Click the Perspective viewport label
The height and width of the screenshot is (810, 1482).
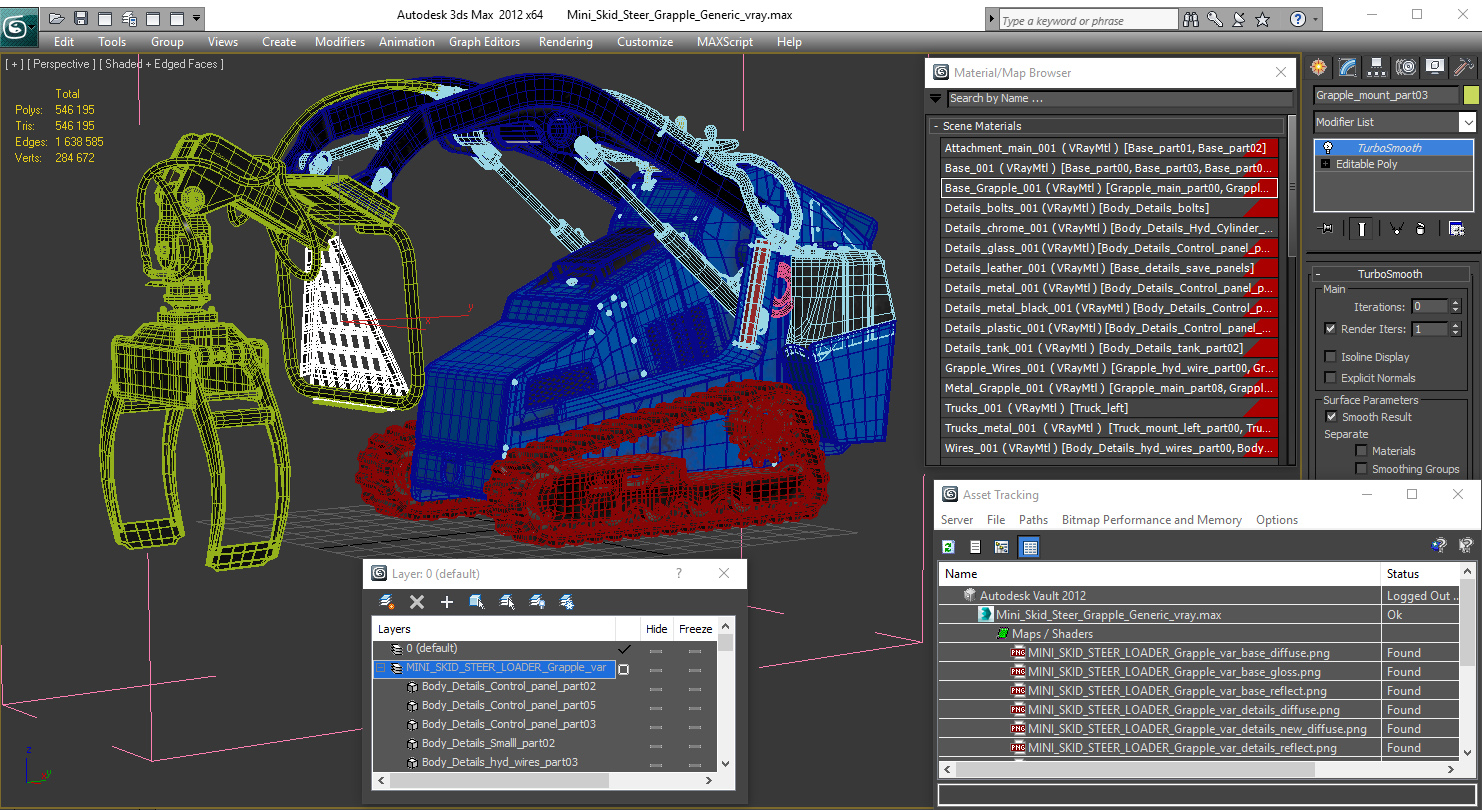coord(62,64)
